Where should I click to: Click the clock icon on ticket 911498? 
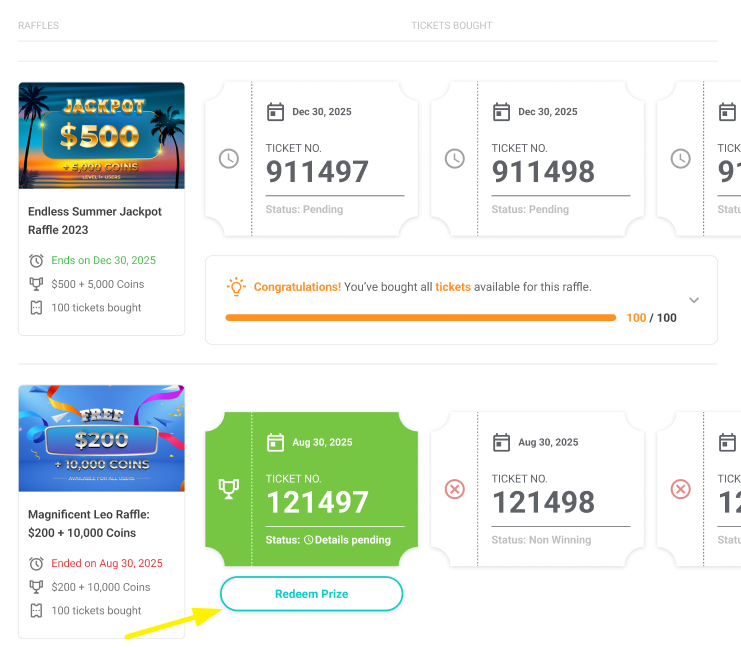point(455,159)
